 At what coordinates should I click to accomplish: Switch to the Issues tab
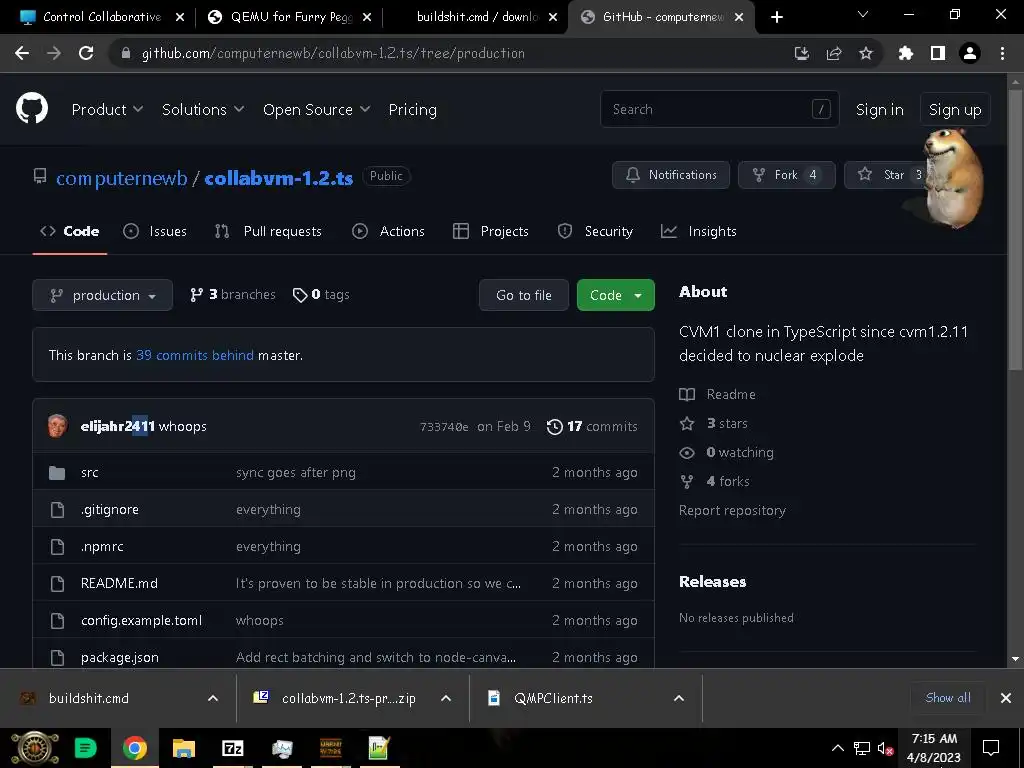click(x=155, y=231)
